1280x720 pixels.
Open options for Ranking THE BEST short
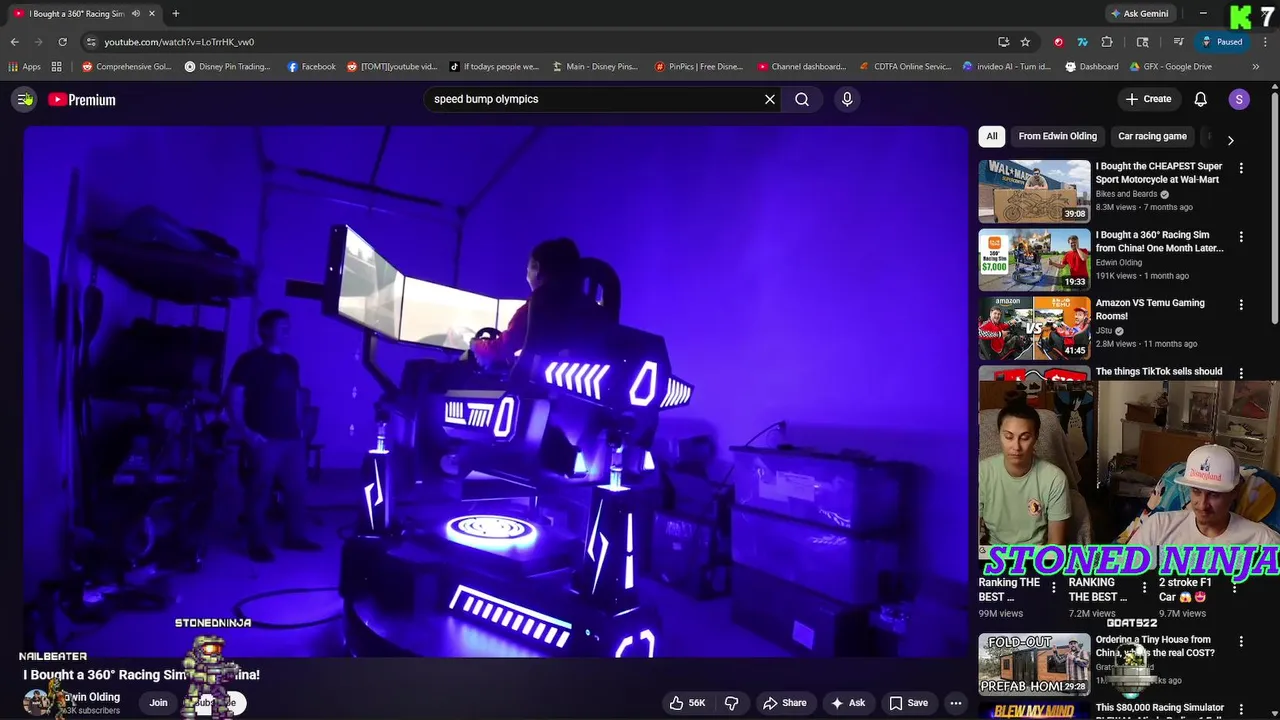[1053, 587]
